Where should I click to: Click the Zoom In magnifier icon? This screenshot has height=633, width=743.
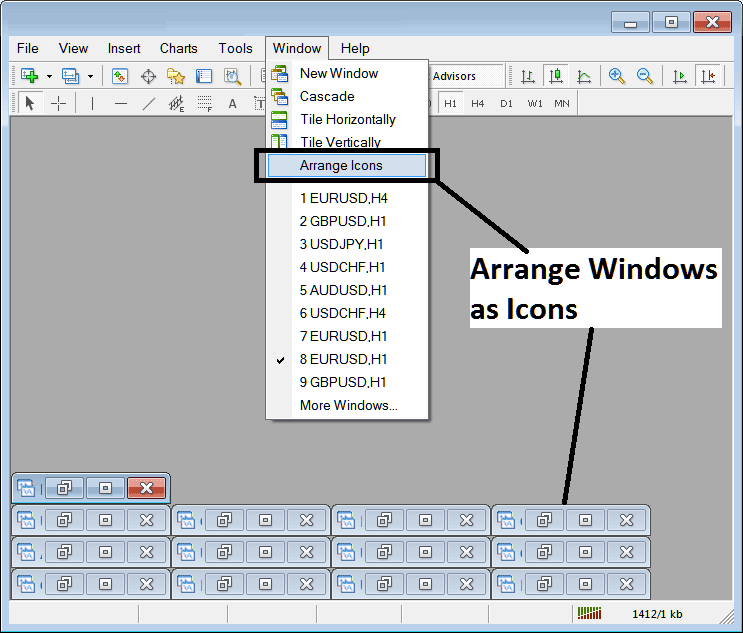pyautogui.click(x=617, y=76)
